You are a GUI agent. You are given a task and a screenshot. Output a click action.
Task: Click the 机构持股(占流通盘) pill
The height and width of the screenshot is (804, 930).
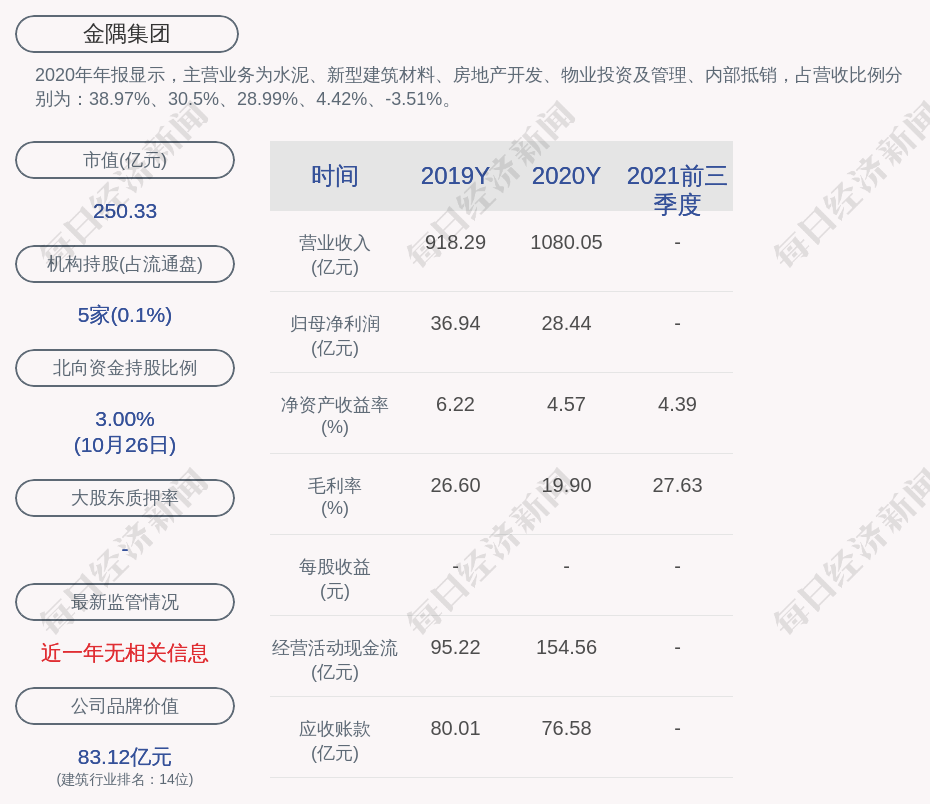tap(125, 264)
